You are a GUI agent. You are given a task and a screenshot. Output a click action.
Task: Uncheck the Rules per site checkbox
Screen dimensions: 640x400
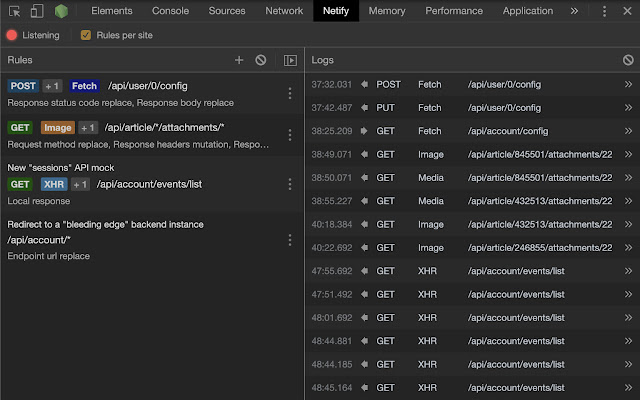[x=85, y=35]
